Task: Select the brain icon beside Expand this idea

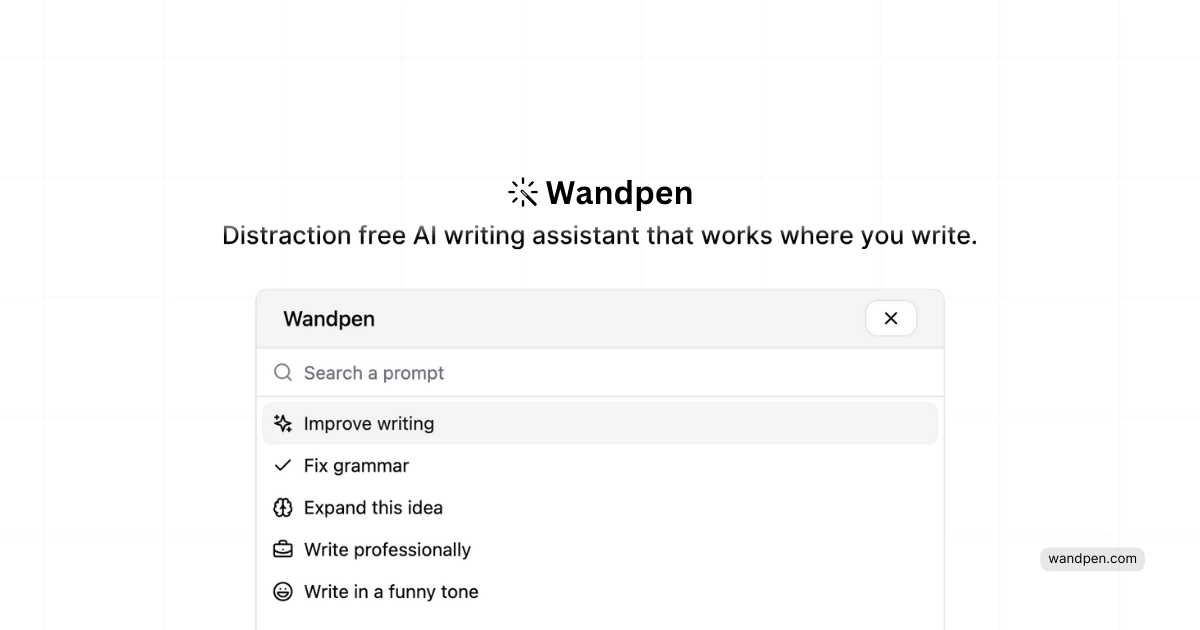Action: click(283, 507)
